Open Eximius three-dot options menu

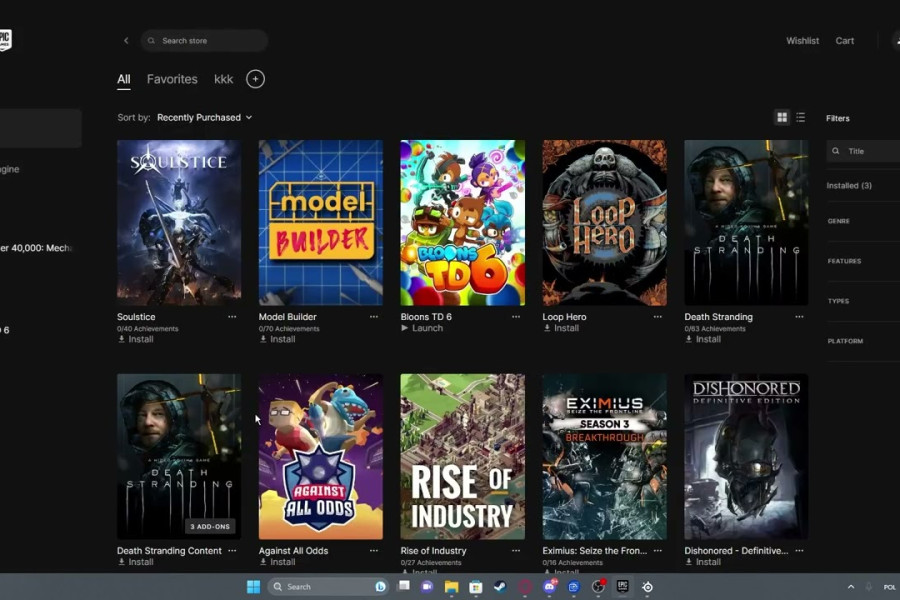(x=657, y=551)
